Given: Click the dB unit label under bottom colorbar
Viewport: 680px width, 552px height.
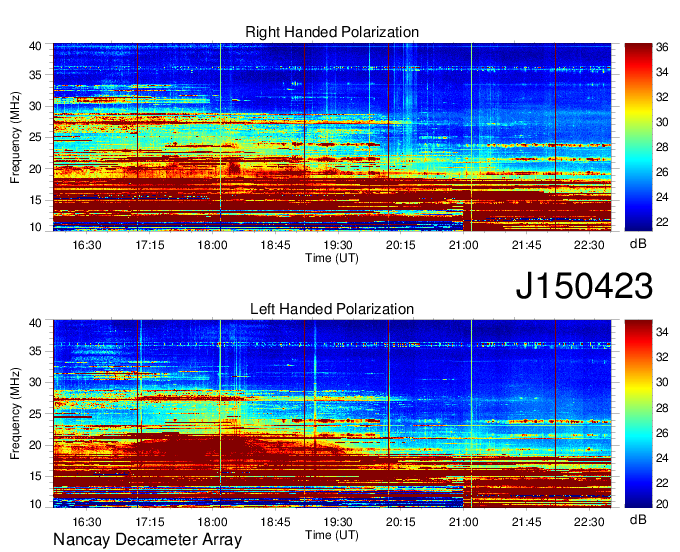Looking at the screenshot, I should pyautogui.click(x=638, y=519).
